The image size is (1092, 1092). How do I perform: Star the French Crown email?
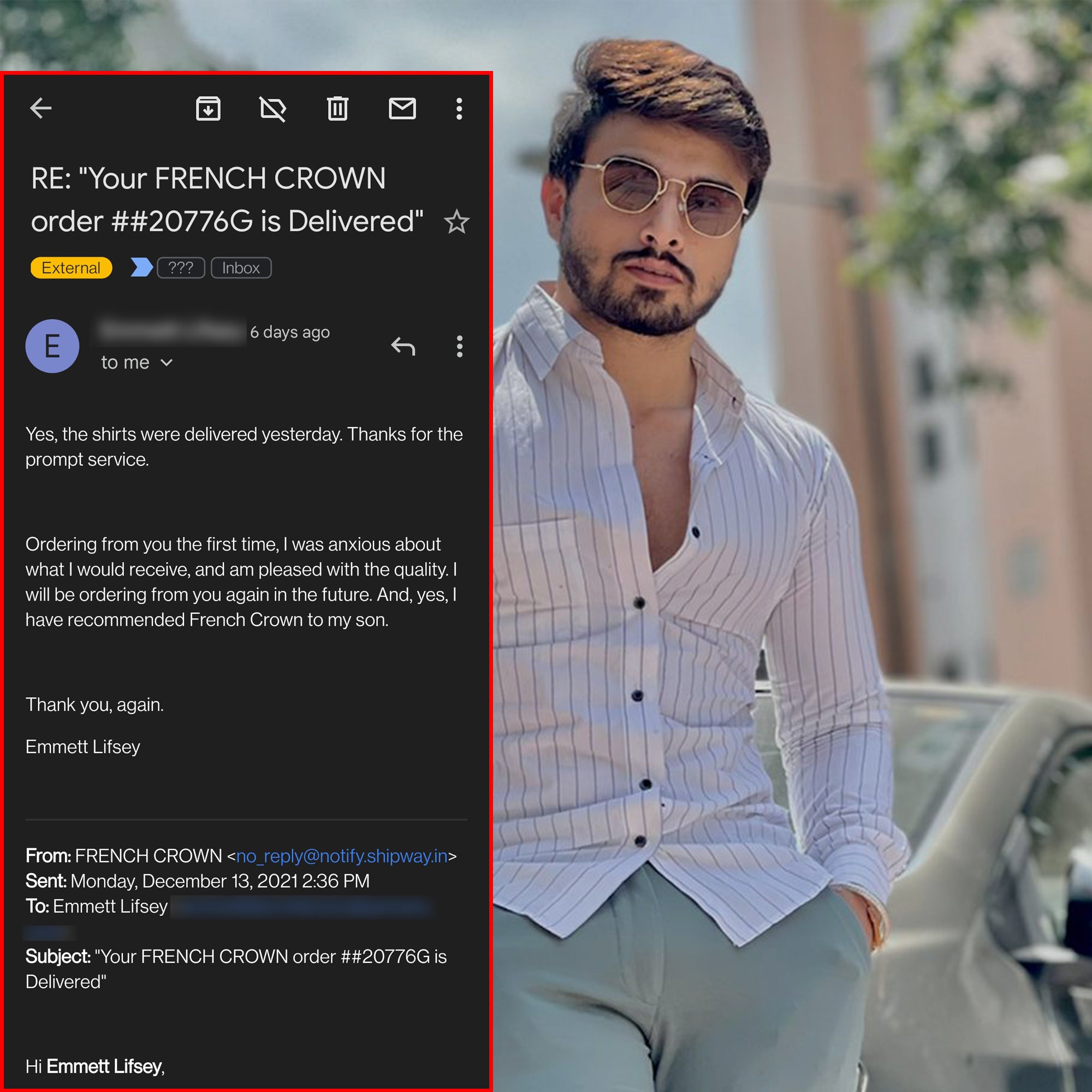click(456, 222)
